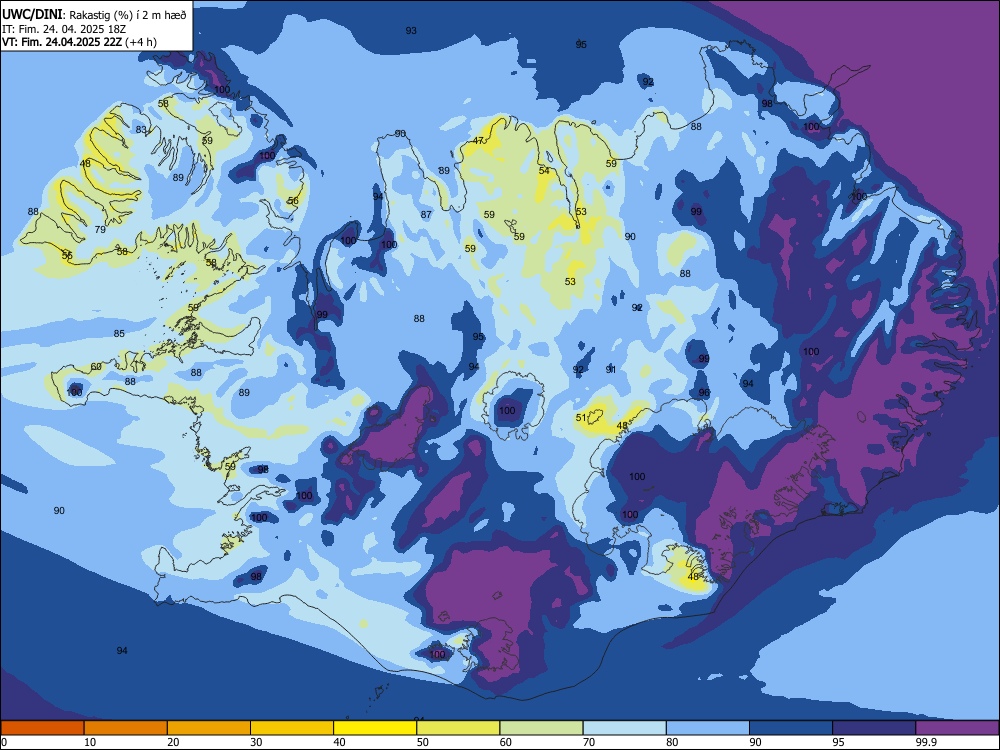Click the map humidity value '96'
The image size is (1000, 750).
click(x=704, y=393)
